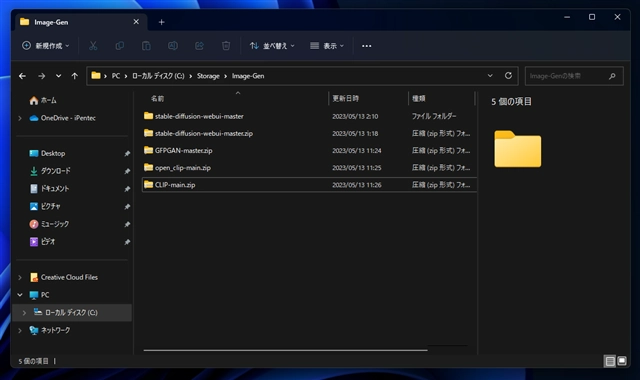Go up one folder level

(x=74, y=76)
